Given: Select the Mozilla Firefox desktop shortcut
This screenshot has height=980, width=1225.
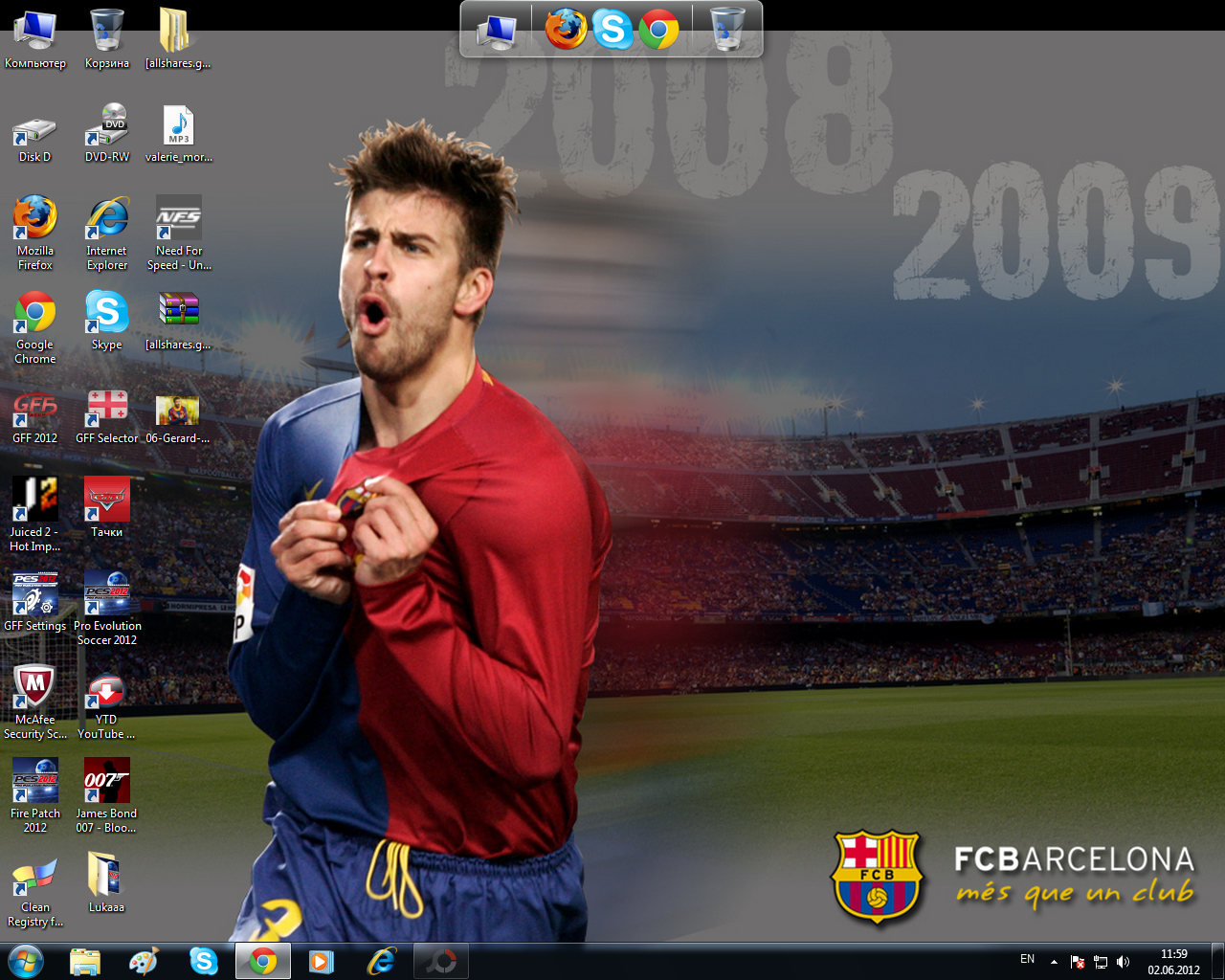Looking at the screenshot, I should 35,234.
